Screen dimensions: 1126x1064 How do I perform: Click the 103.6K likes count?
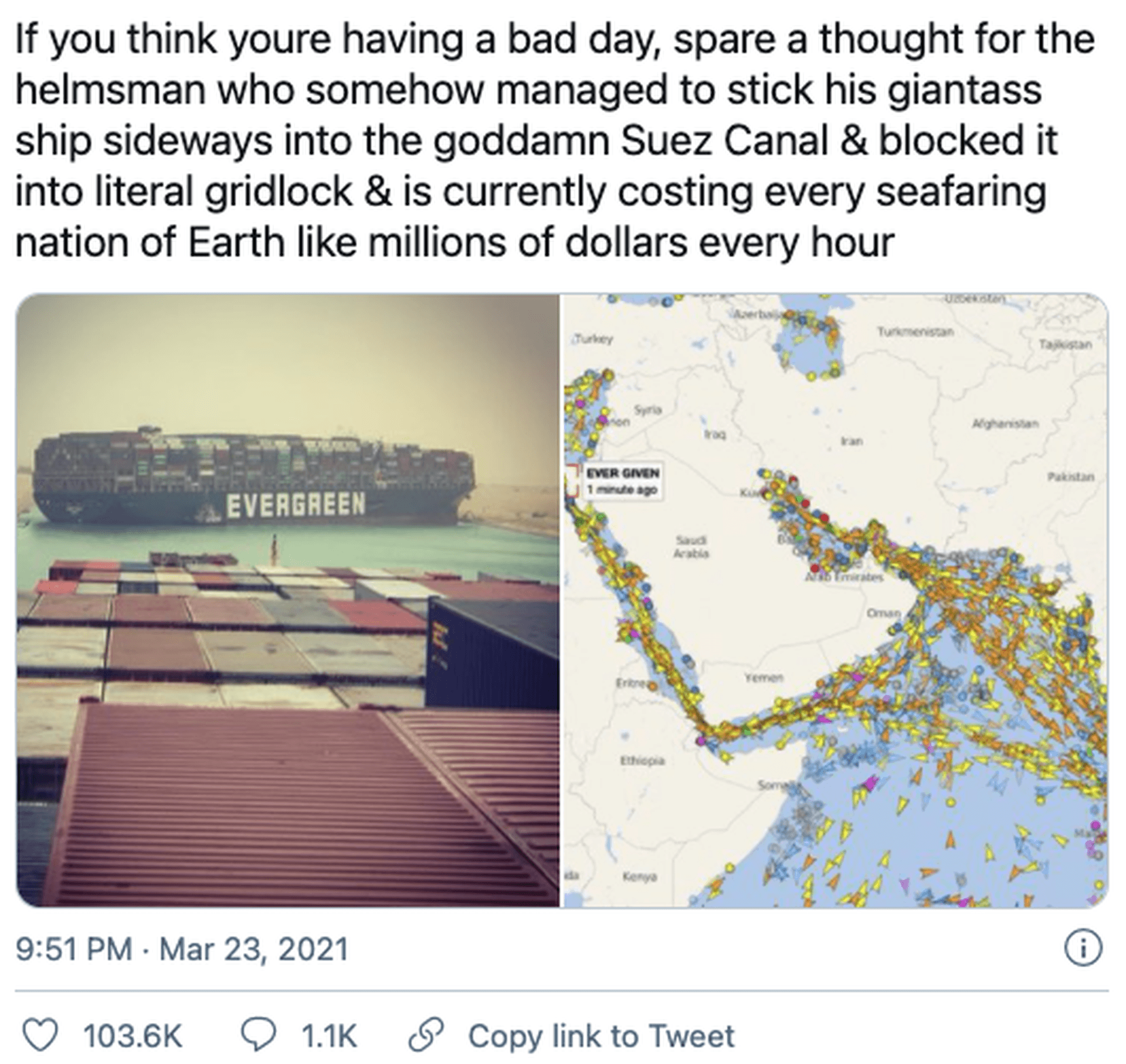click(133, 1036)
